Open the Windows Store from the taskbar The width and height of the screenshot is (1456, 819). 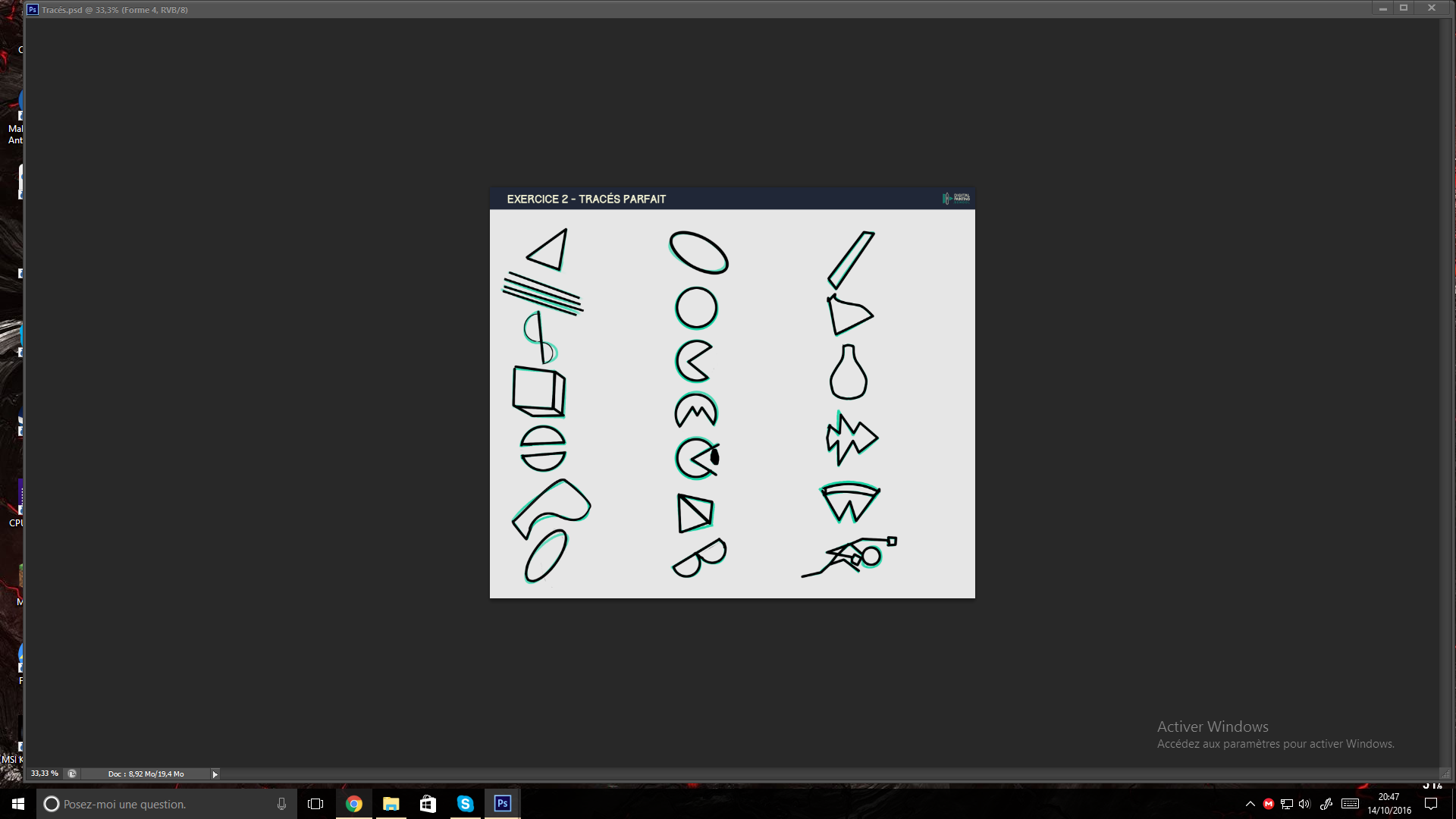(x=427, y=803)
